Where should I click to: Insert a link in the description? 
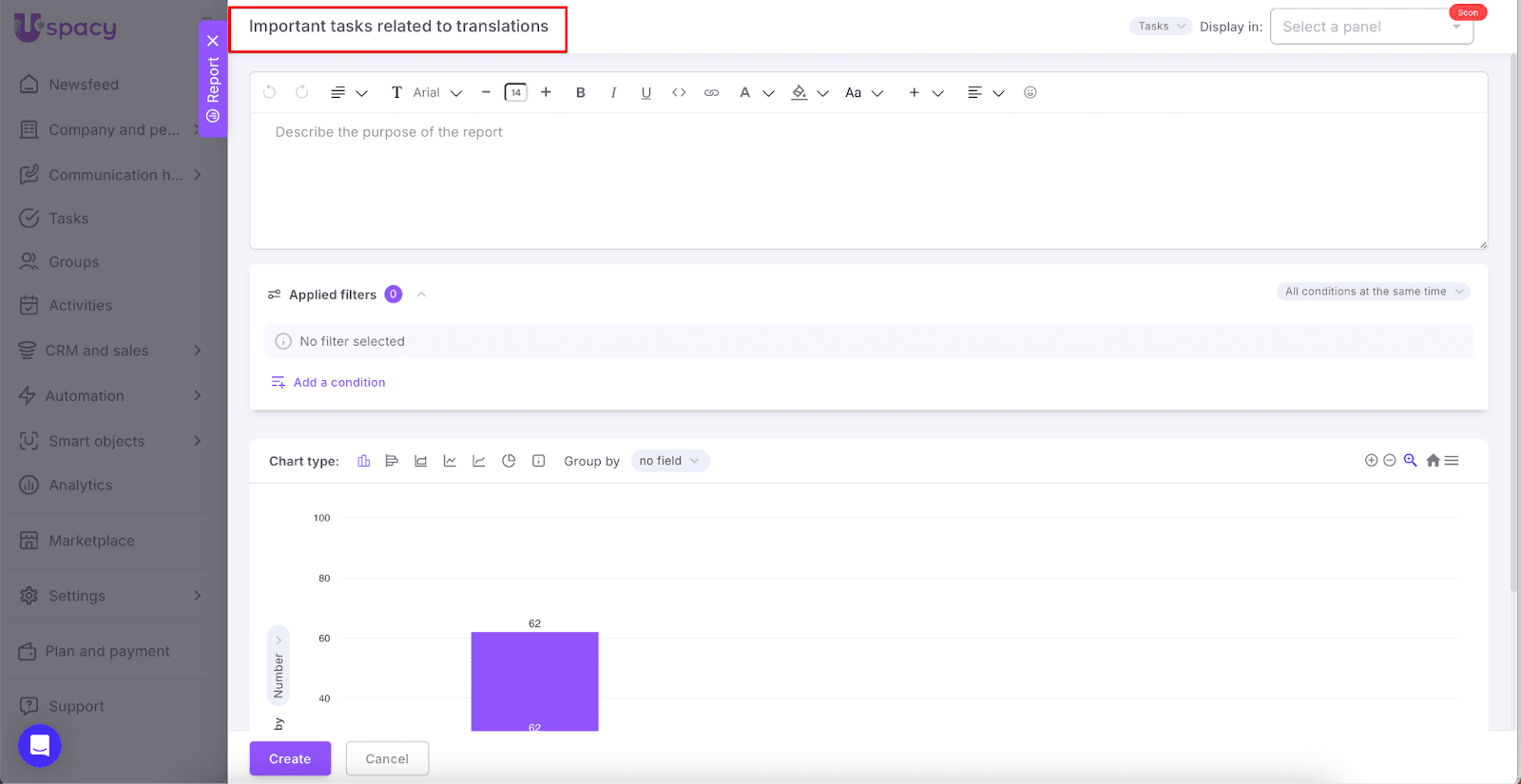pyautogui.click(x=711, y=93)
